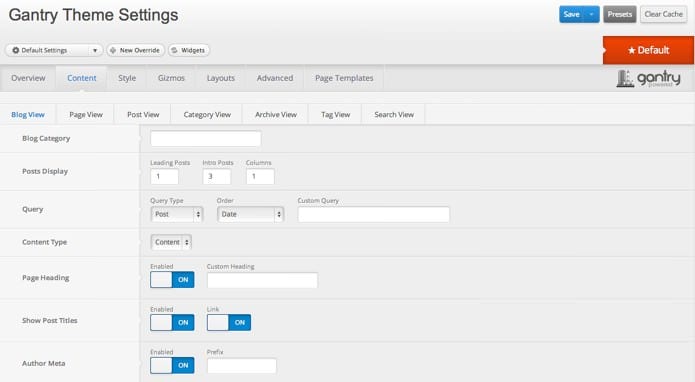Open the Page Templates tab
Viewport: 695px width, 382px height.
coord(344,78)
